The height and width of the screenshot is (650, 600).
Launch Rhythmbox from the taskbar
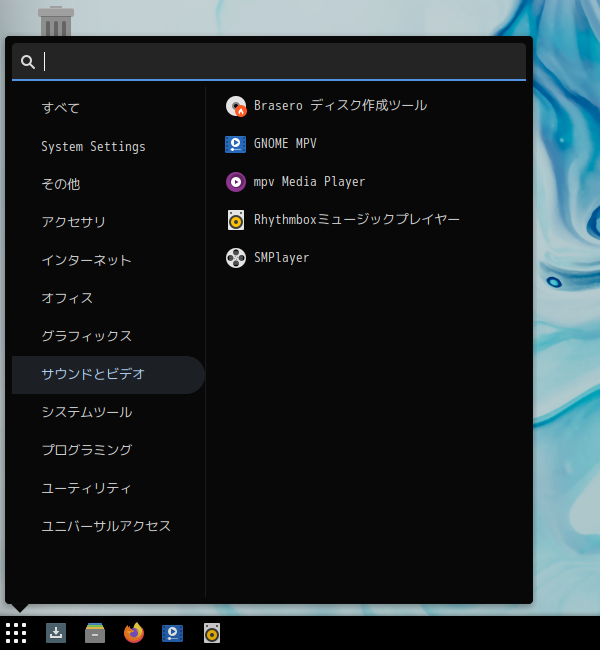tap(212, 633)
